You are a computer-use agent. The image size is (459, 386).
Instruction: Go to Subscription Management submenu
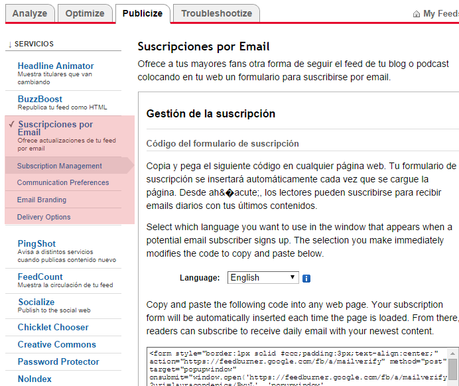(x=60, y=166)
